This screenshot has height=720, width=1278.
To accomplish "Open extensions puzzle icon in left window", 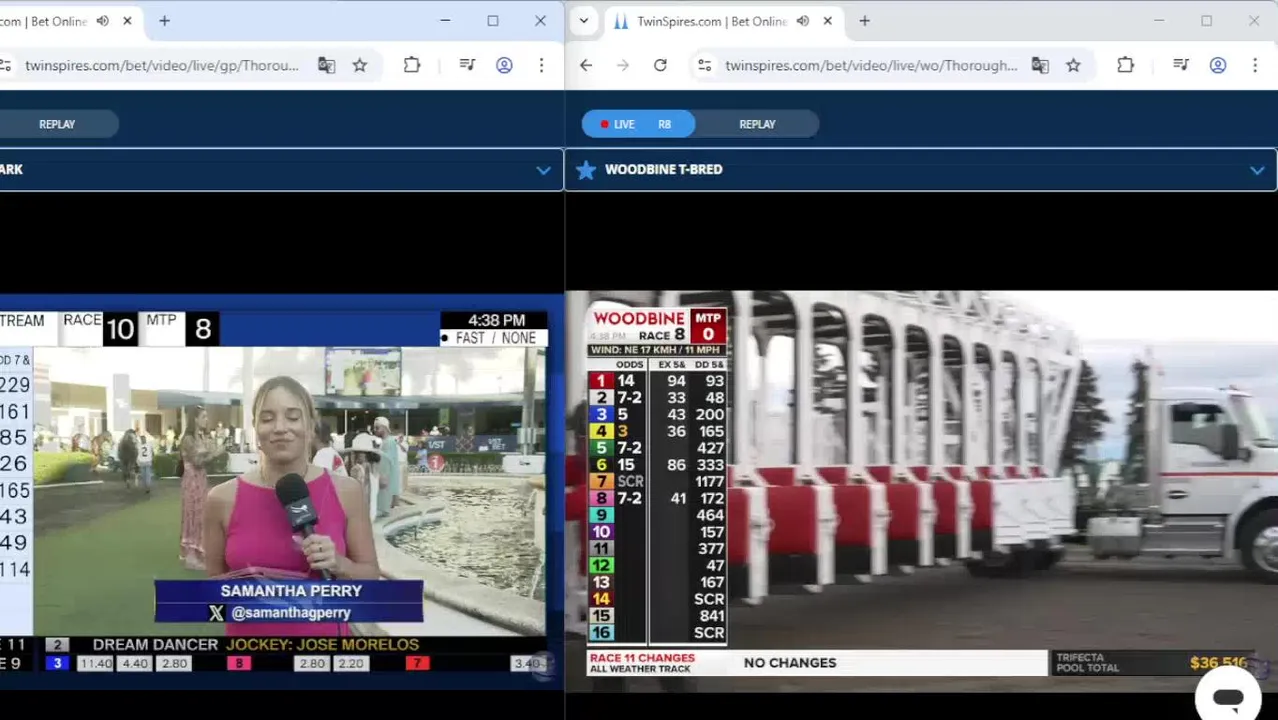I will tap(412, 65).
